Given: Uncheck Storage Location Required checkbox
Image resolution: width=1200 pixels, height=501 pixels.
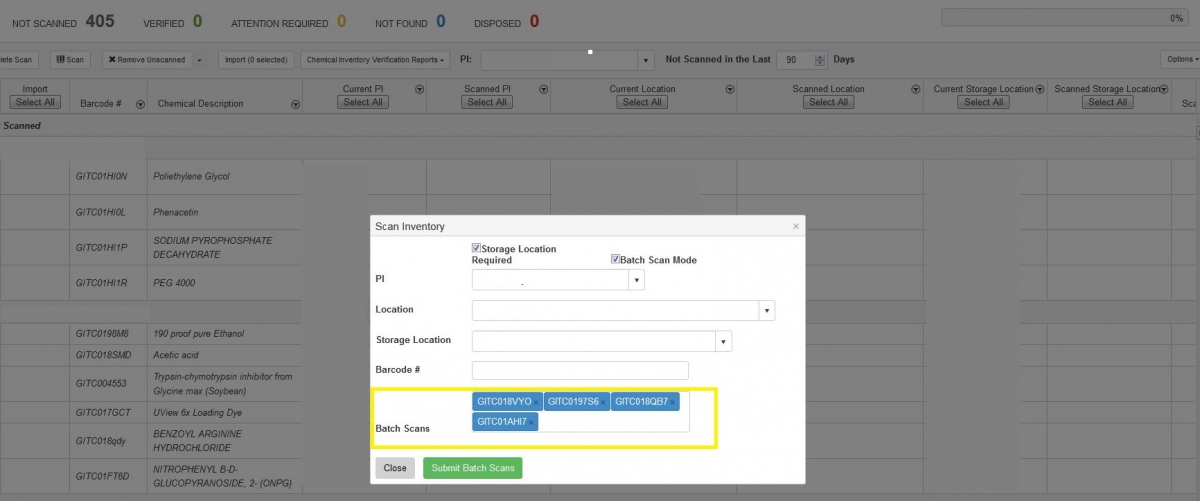Looking at the screenshot, I should click(477, 248).
